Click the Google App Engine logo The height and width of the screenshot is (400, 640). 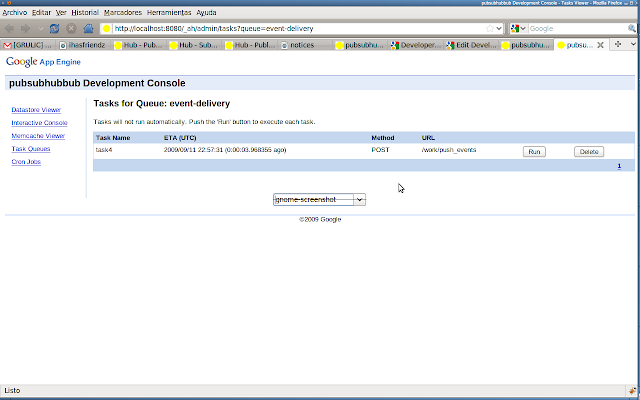pos(43,62)
